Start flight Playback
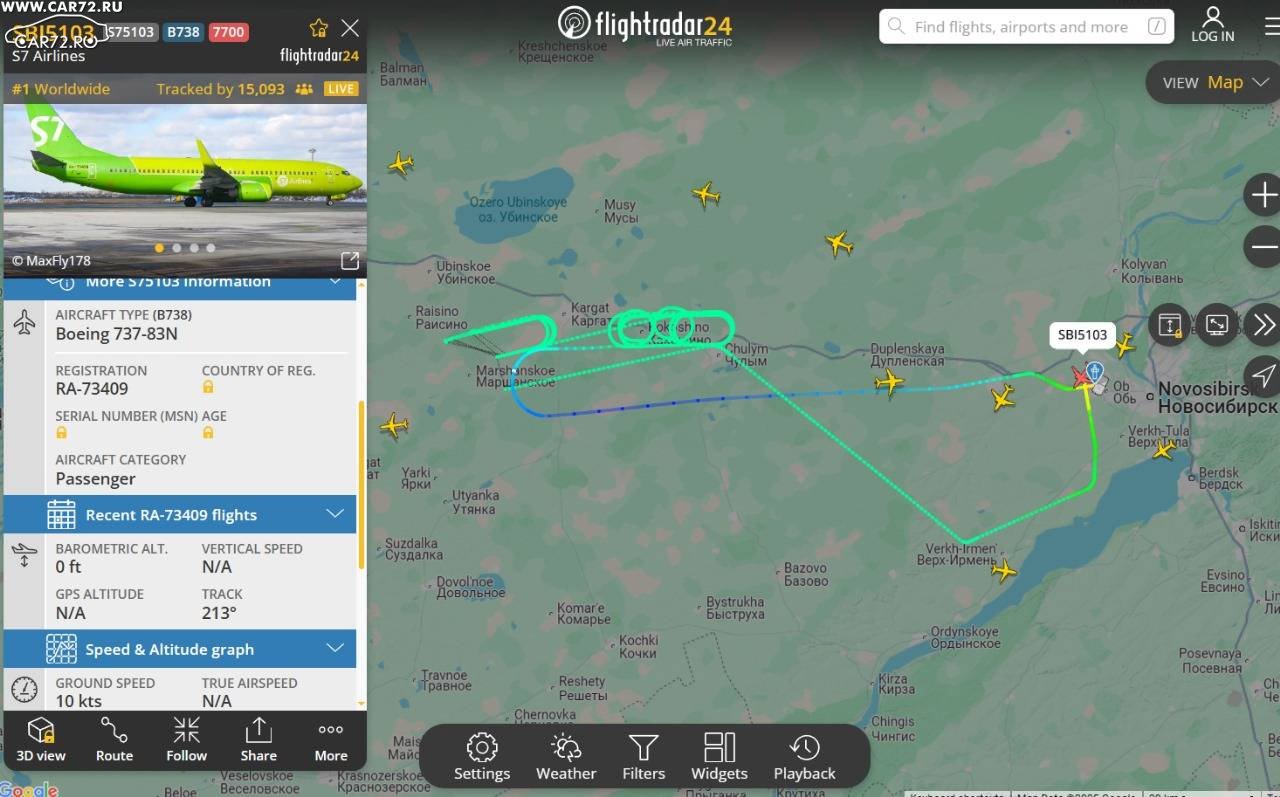Image resolution: width=1280 pixels, height=797 pixels. (805, 758)
